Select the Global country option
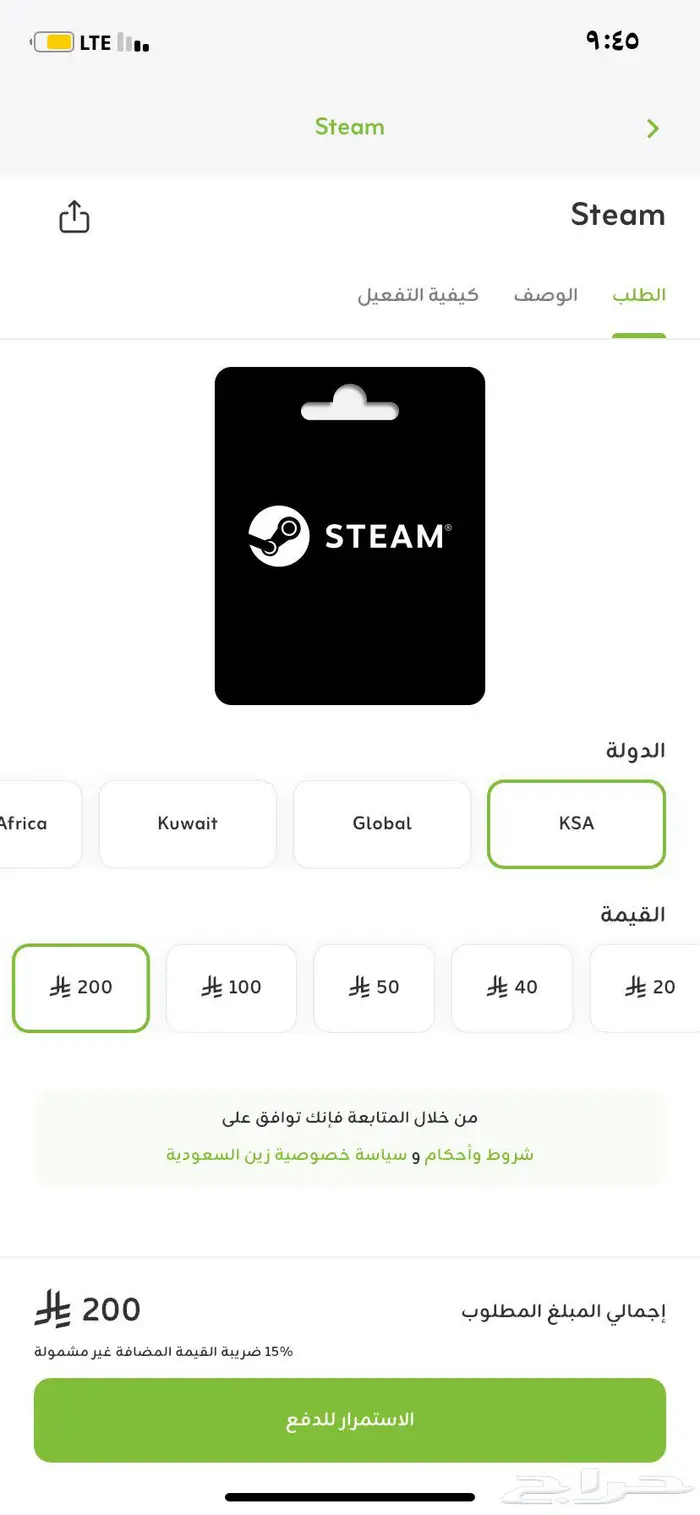Screen dimensions: 700x1515 382,824
